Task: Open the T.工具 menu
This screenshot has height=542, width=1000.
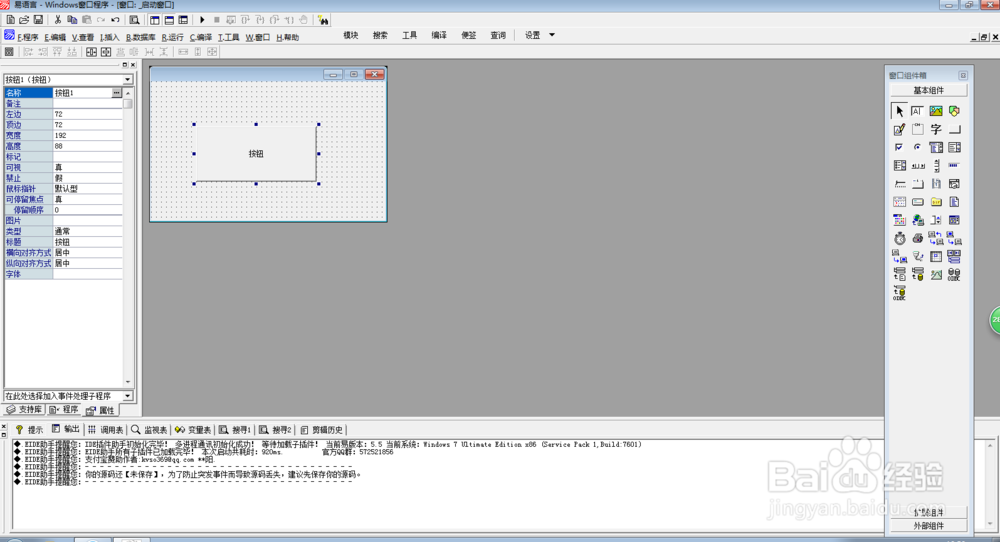Action: (228, 38)
